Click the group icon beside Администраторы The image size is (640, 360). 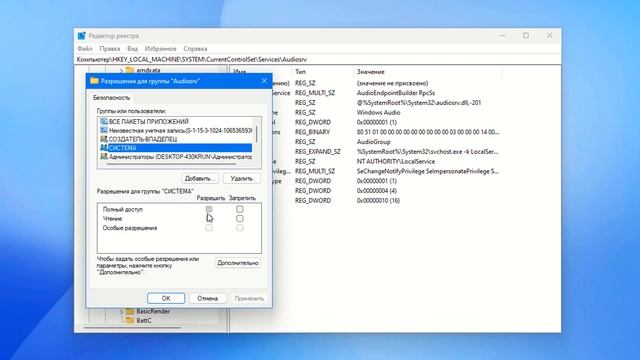(x=104, y=156)
